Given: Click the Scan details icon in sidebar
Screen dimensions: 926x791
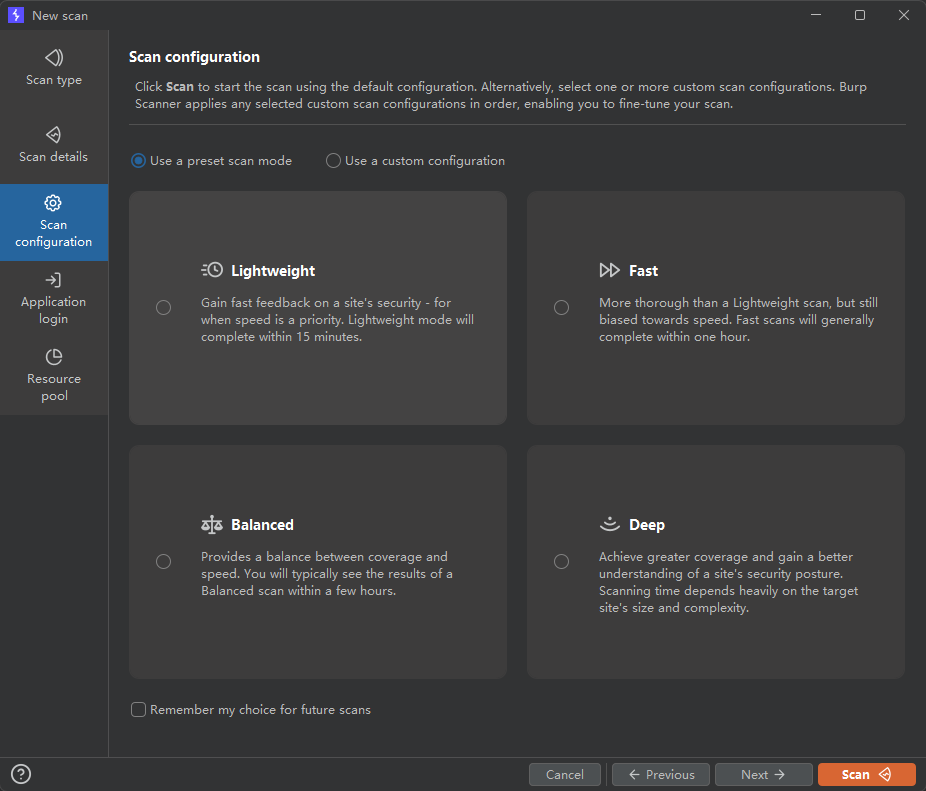Looking at the screenshot, I should coord(54,135).
